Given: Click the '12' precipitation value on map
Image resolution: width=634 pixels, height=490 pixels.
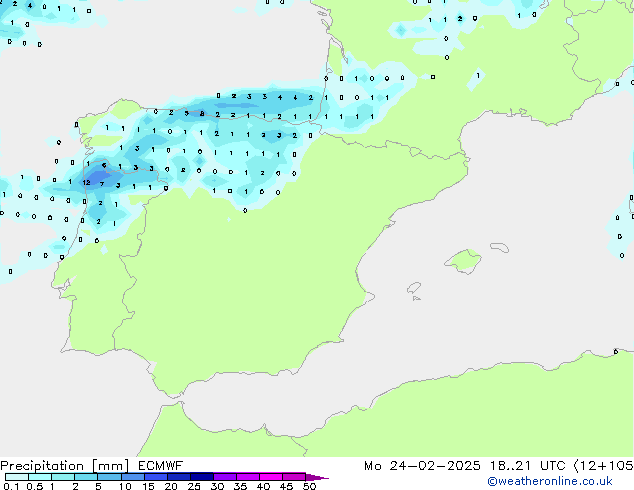Looking at the screenshot, I should click(x=87, y=182).
